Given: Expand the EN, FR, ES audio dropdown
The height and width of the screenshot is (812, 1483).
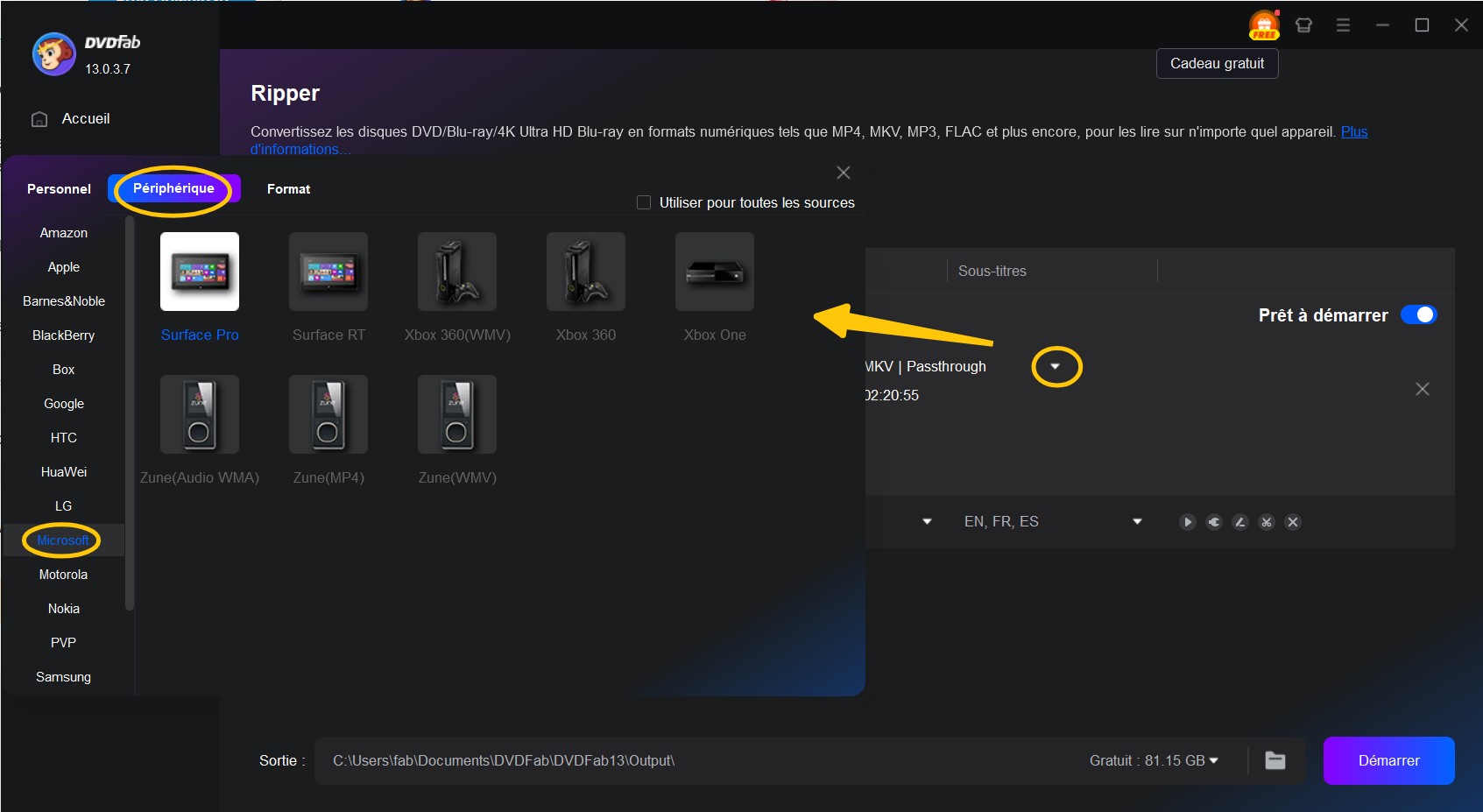Looking at the screenshot, I should [1136, 521].
